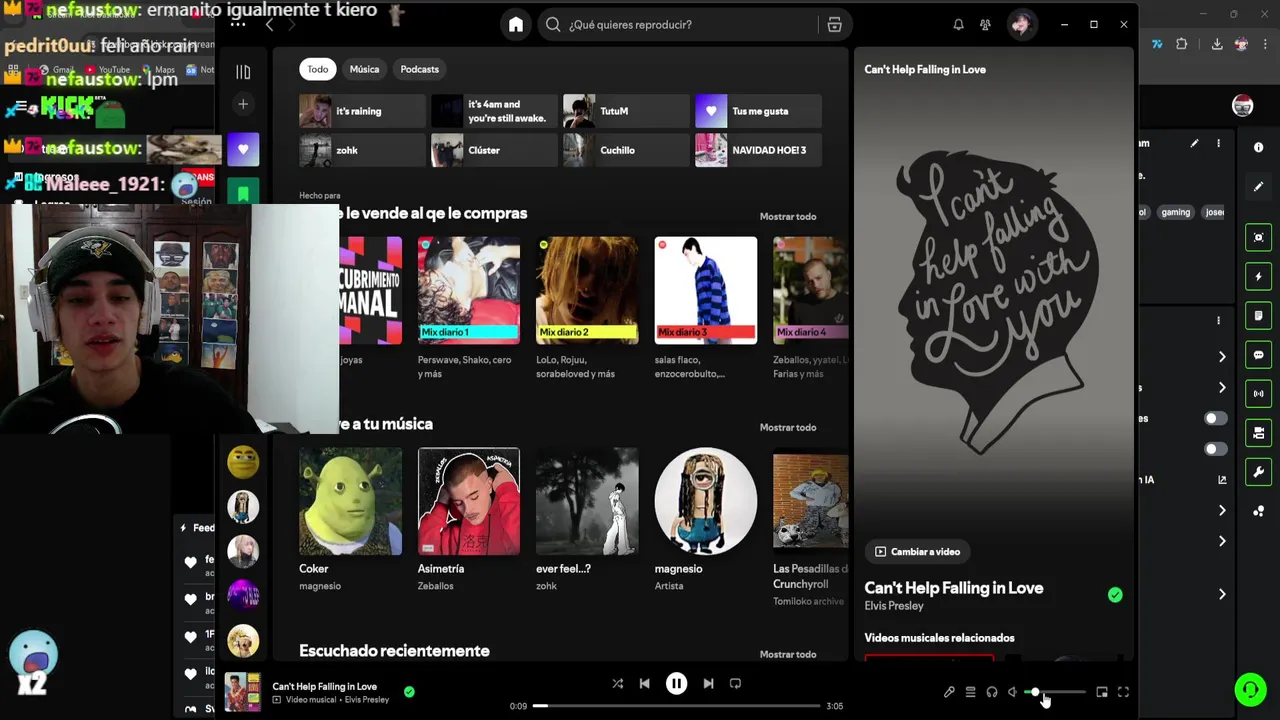Click the now-playing album thumbnail in the bottom bar

[243, 691]
